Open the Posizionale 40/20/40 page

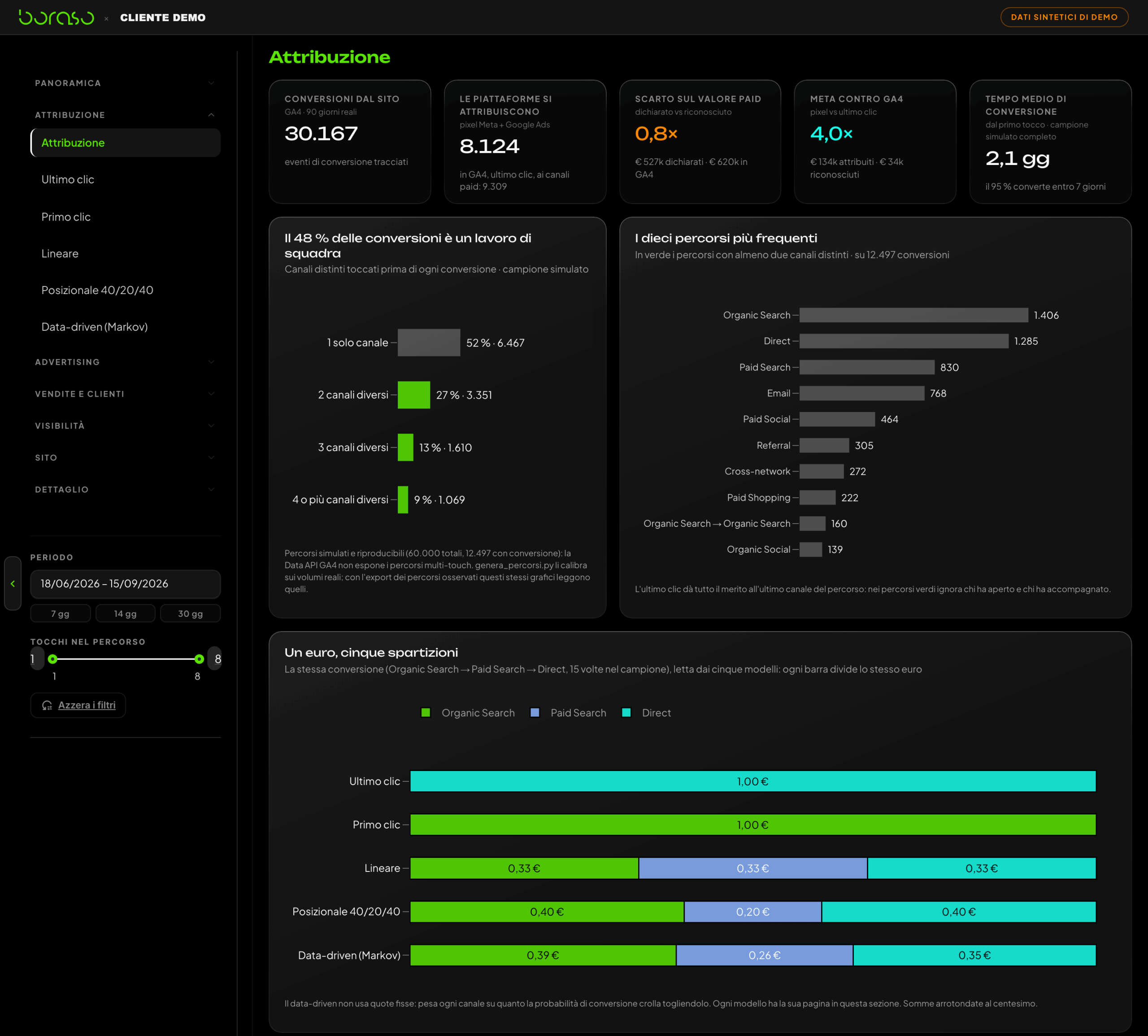[125, 290]
